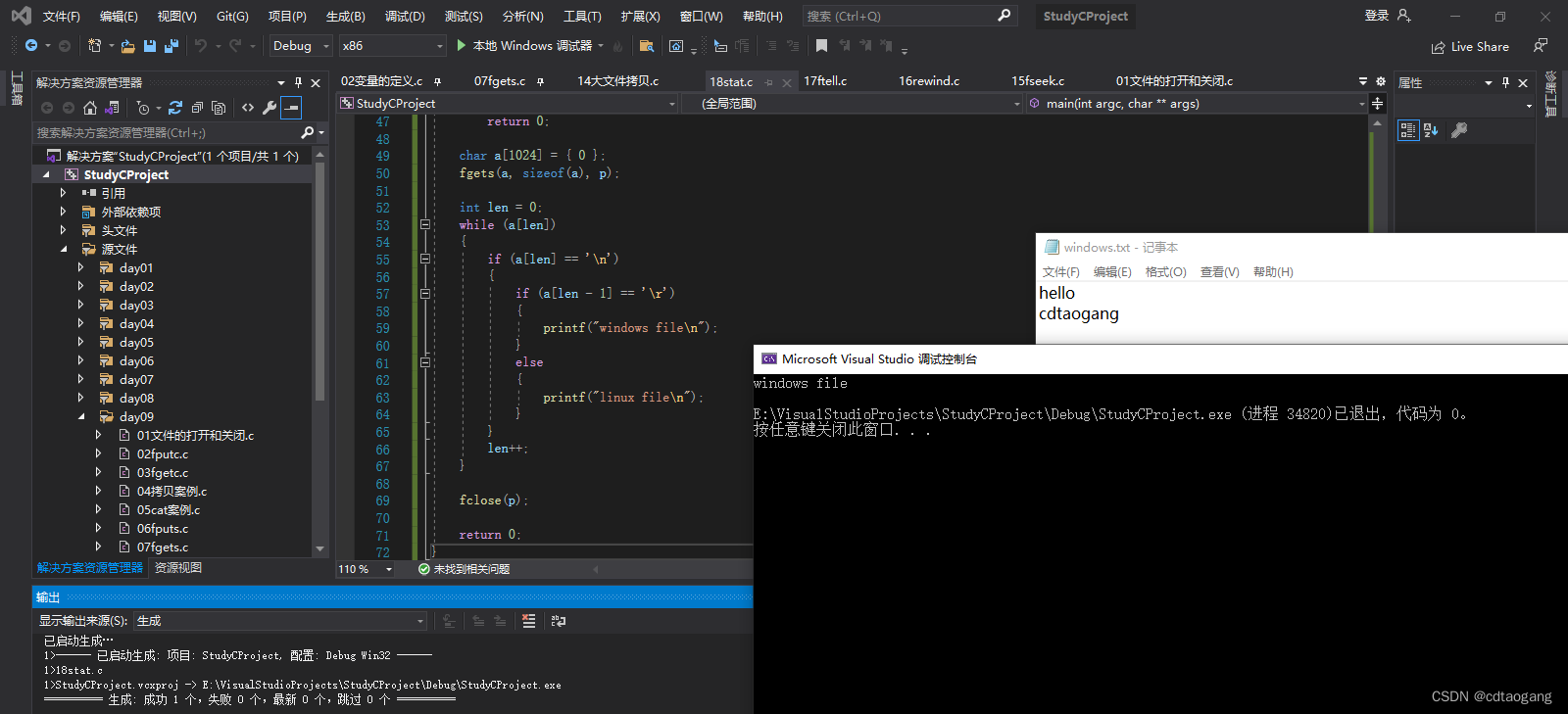Click the Save All icon
1568x714 pixels.
[x=171, y=46]
